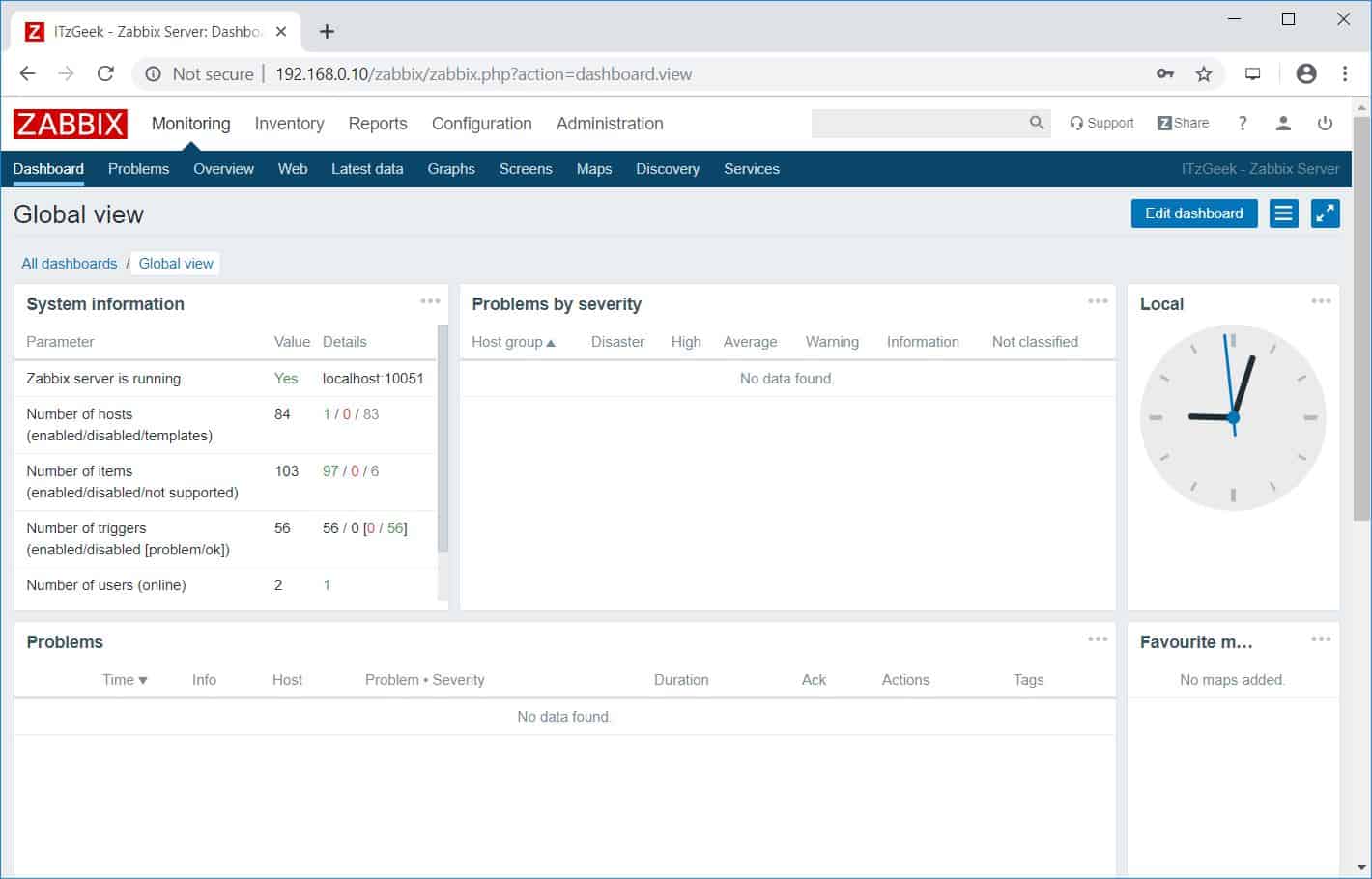Screen dimensions: 1372x879
Task: Select the Dashboard submenu tab
Action: (48, 169)
